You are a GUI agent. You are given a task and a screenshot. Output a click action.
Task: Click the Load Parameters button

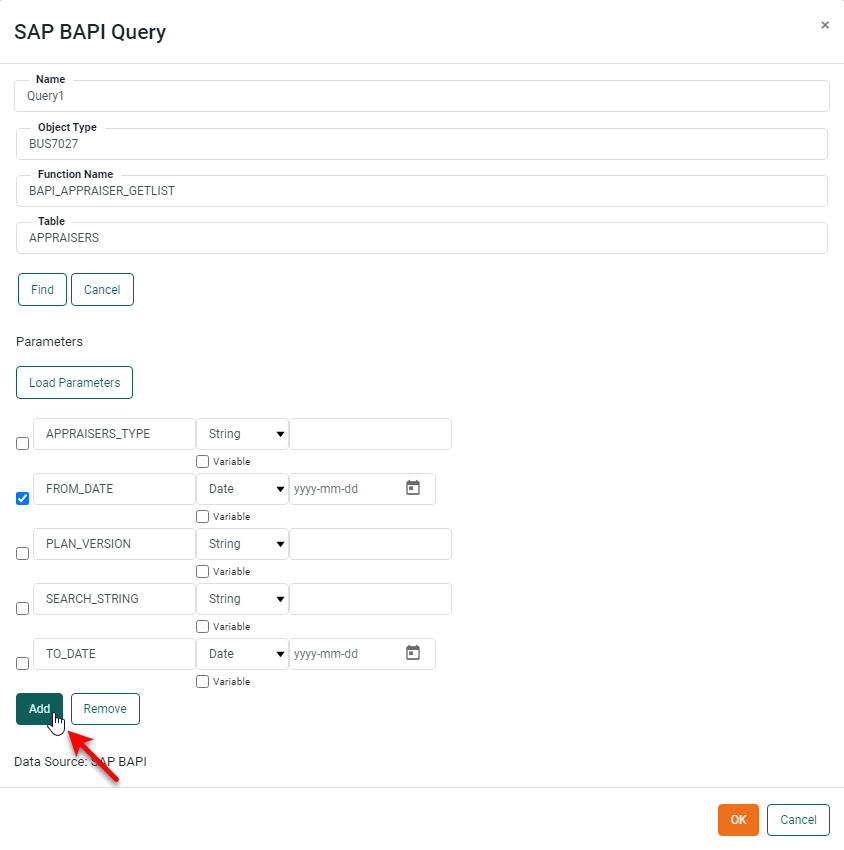point(74,382)
